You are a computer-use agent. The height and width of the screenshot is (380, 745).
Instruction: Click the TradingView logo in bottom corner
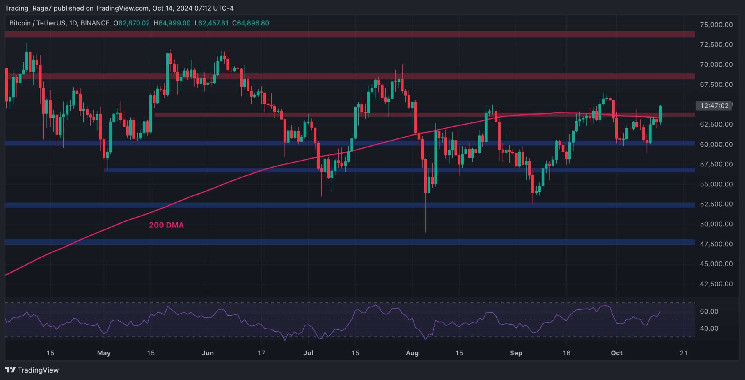point(31,370)
